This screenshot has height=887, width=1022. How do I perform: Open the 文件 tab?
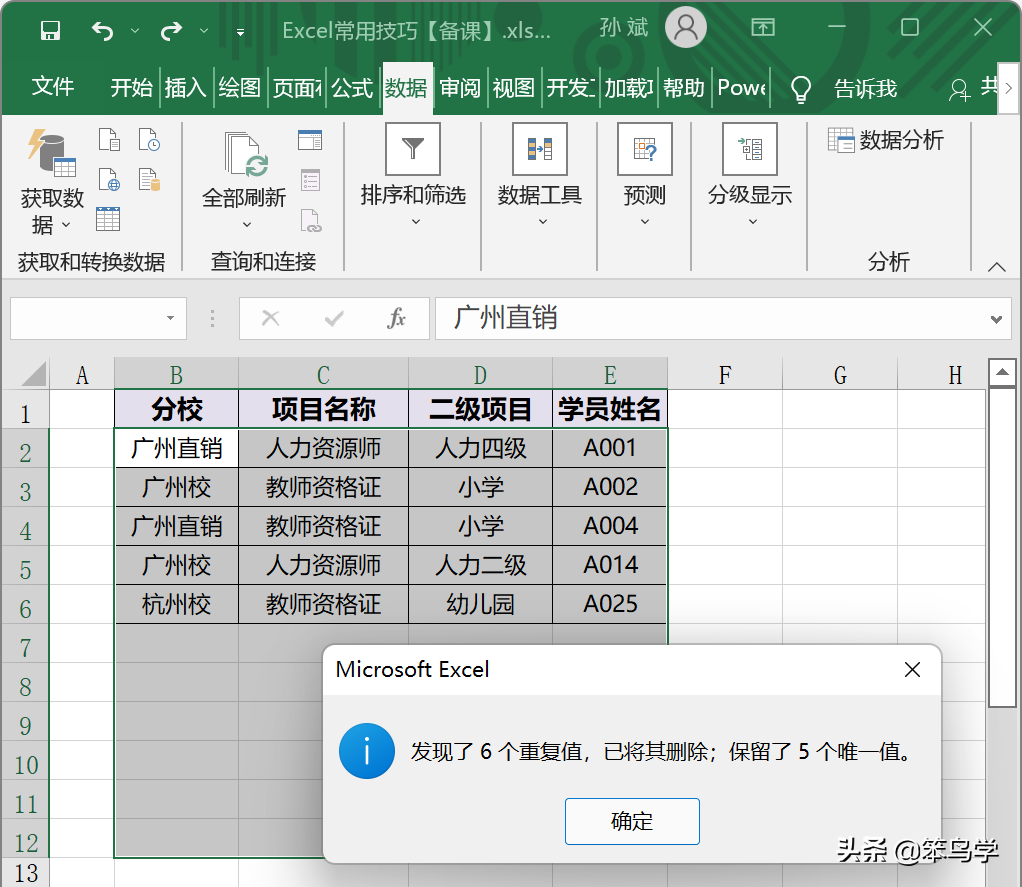click(53, 87)
